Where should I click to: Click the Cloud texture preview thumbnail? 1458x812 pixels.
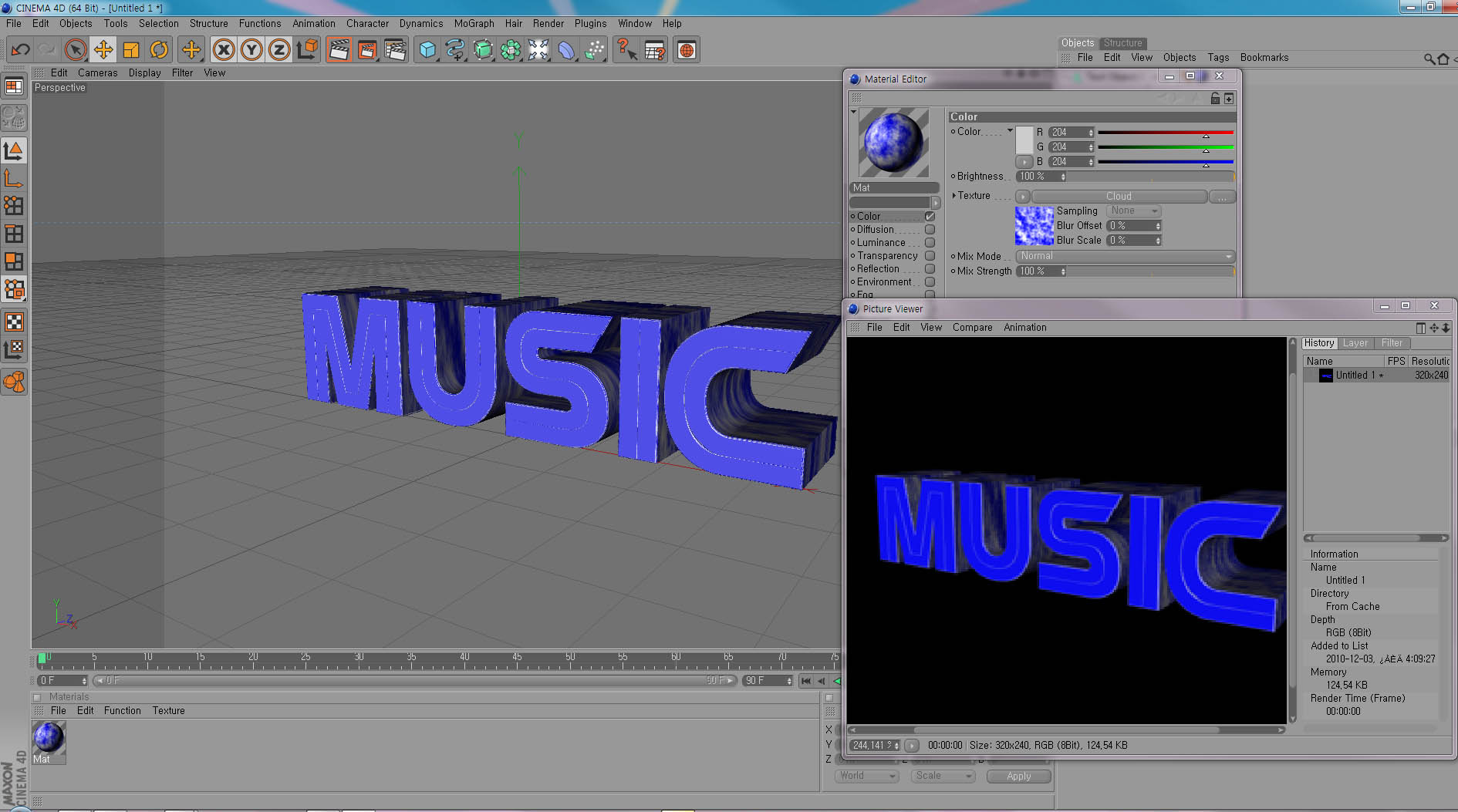[1034, 226]
